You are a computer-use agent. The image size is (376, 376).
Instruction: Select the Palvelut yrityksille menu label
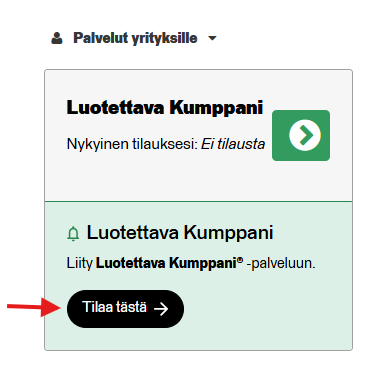point(135,38)
